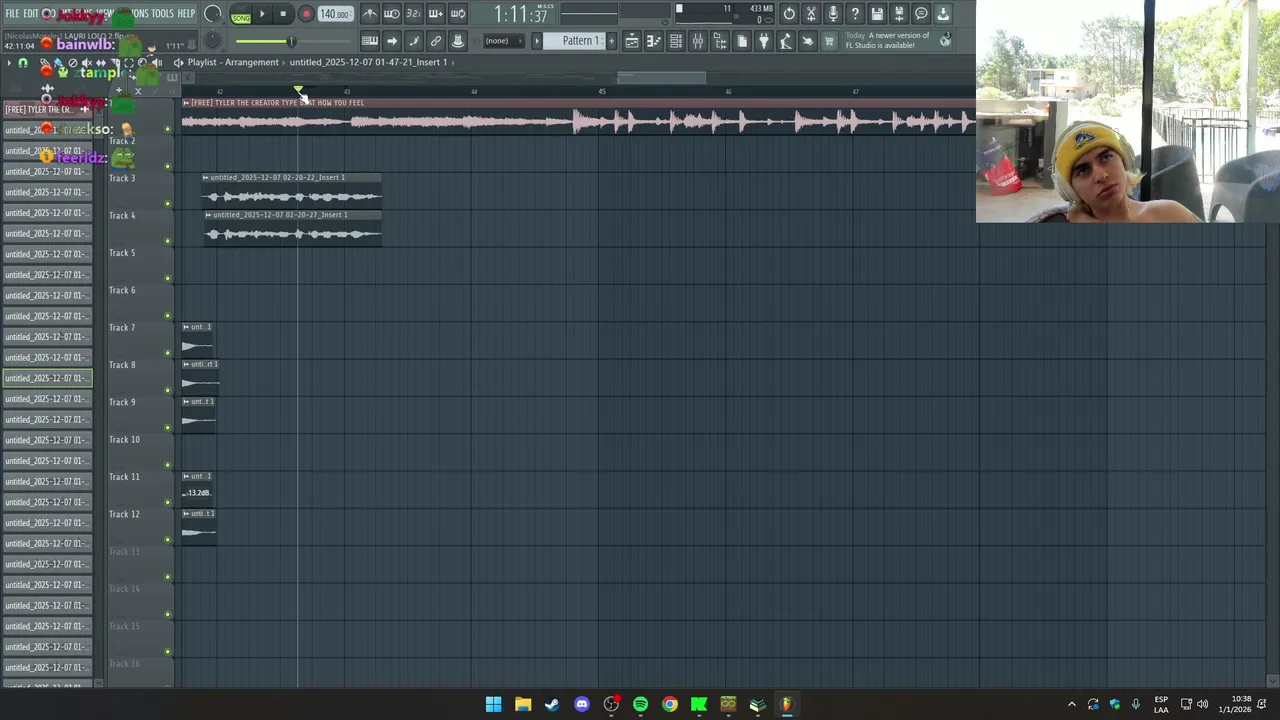This screenshot has height=720, width=1280.
Task: Expand the Playlist - Arrangement breadcrumb
Action: coord(233,62)
